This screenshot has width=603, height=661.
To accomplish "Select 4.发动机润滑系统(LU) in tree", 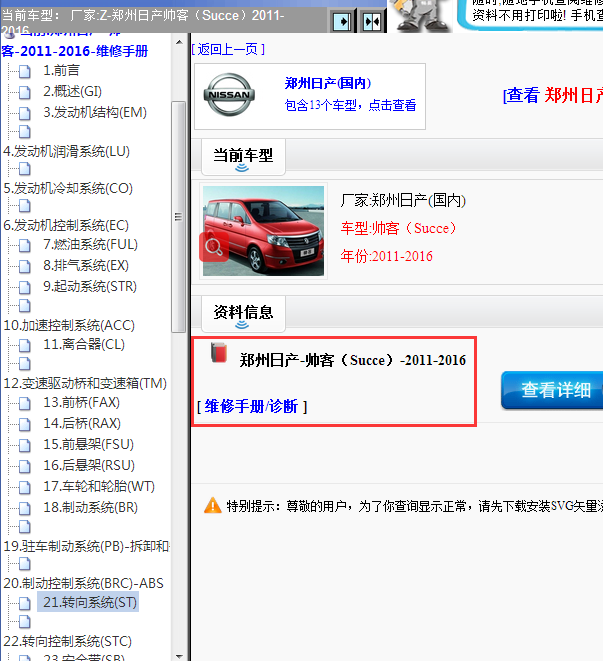I will pos(67,151).
